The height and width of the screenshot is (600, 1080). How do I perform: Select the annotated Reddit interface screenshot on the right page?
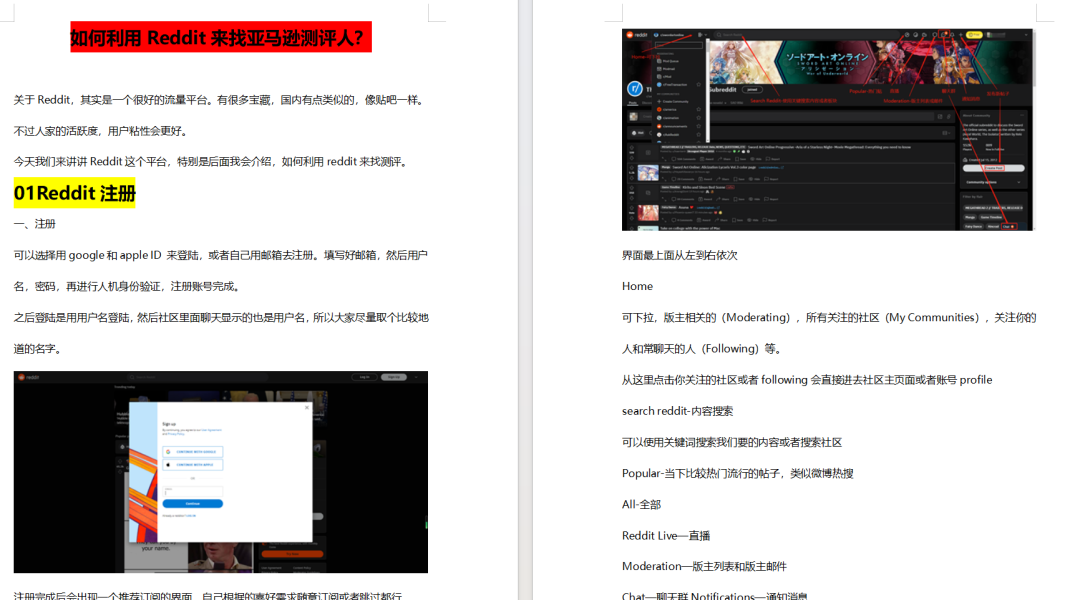coord(828,130)
